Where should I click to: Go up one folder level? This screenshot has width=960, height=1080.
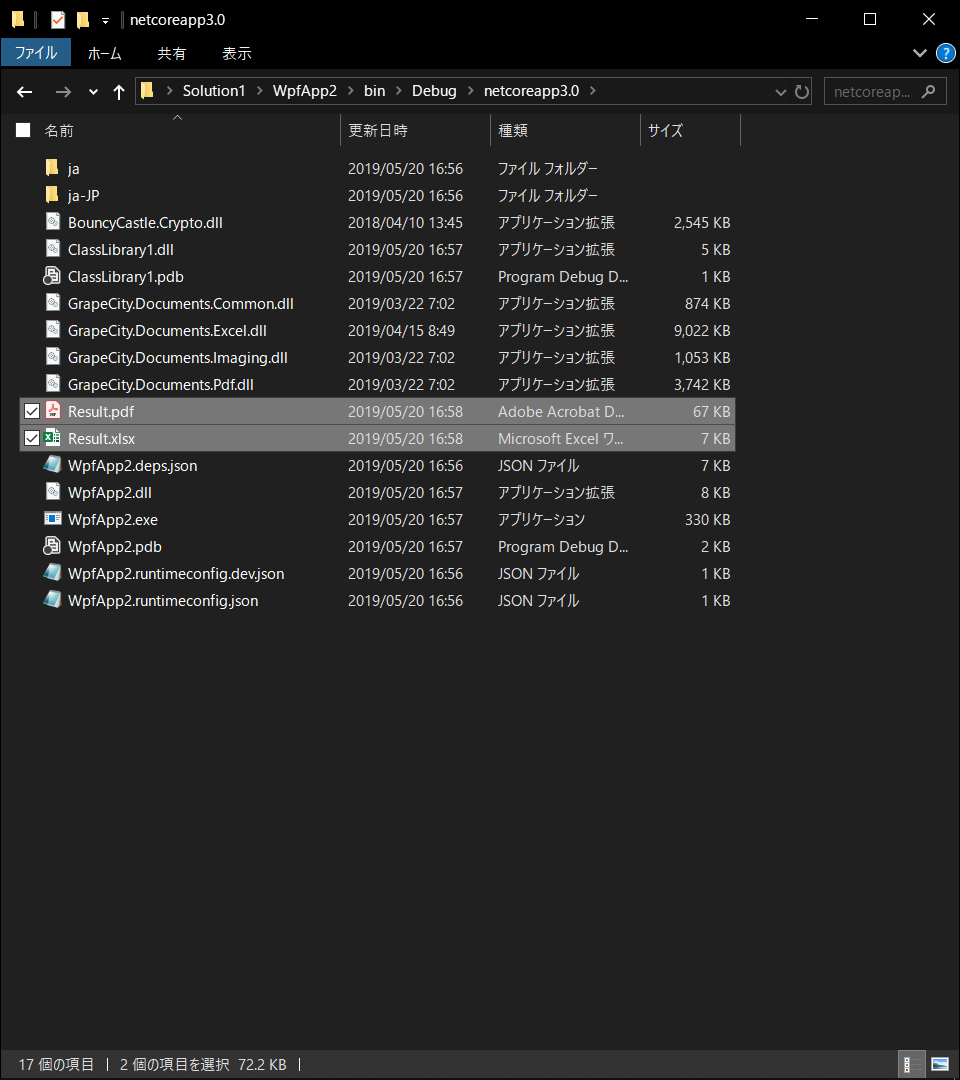(x=118, y=92)
